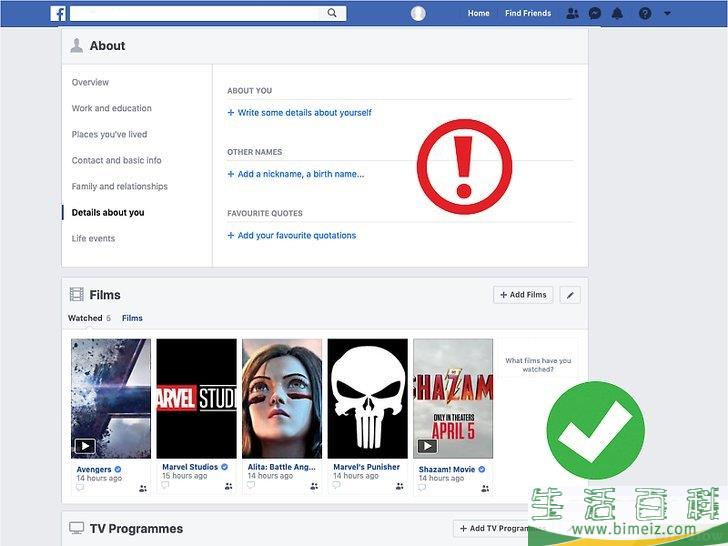Click the Facebook search field

[208, 13]
